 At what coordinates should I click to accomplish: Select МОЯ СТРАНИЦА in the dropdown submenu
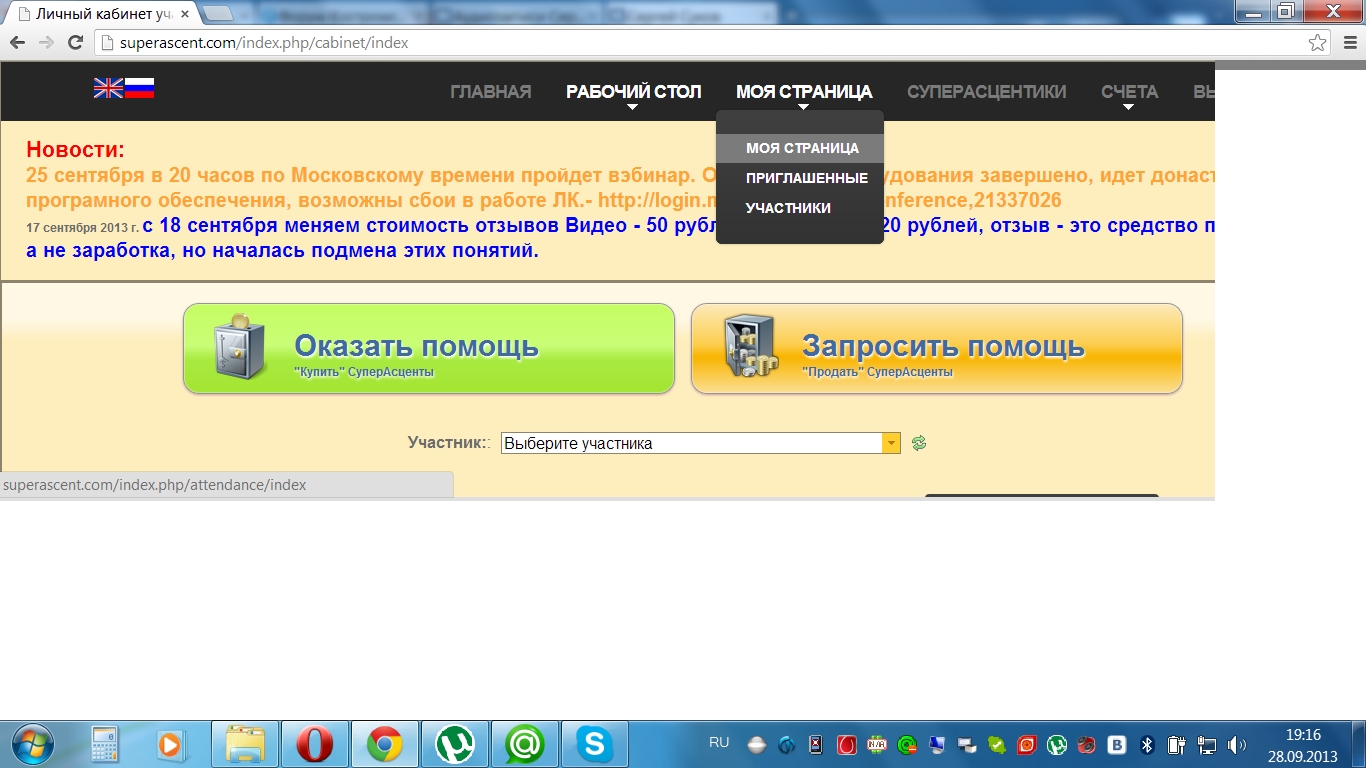tap(800, 148)
